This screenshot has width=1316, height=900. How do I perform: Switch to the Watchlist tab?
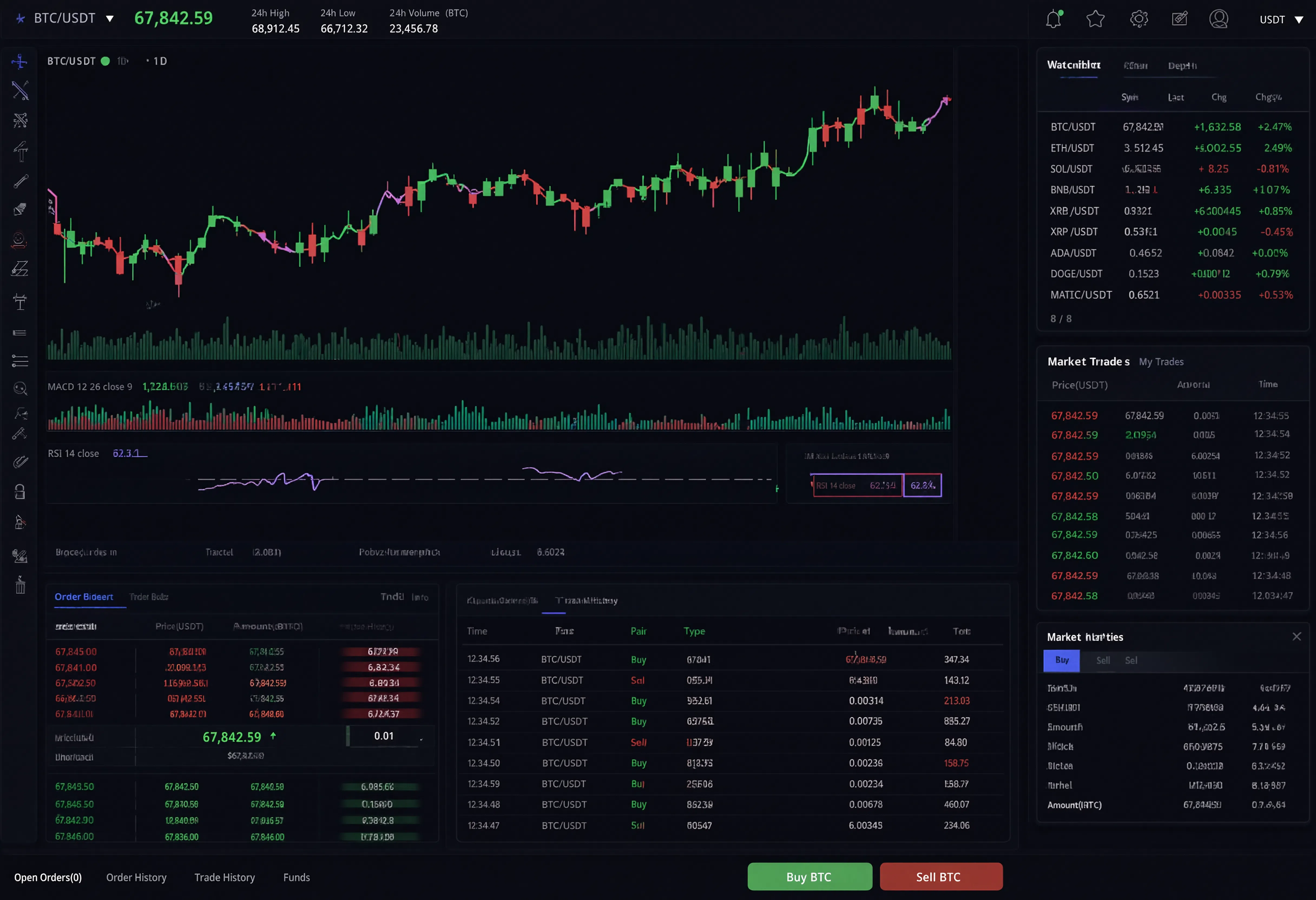point(1074,65)
